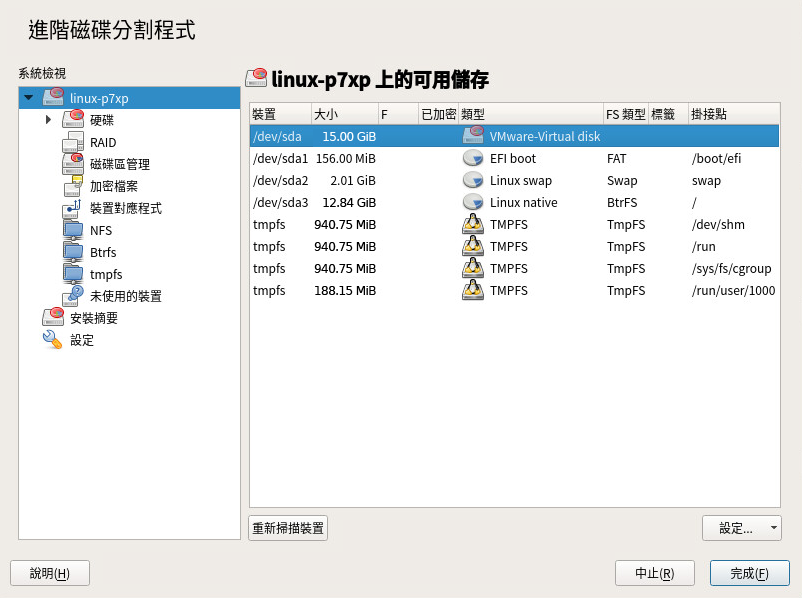Image resolution: width=802 pixels, height=598 pixels.
Task: Click the 188.15 MiB size cell
Action: [x=345, y=291]
